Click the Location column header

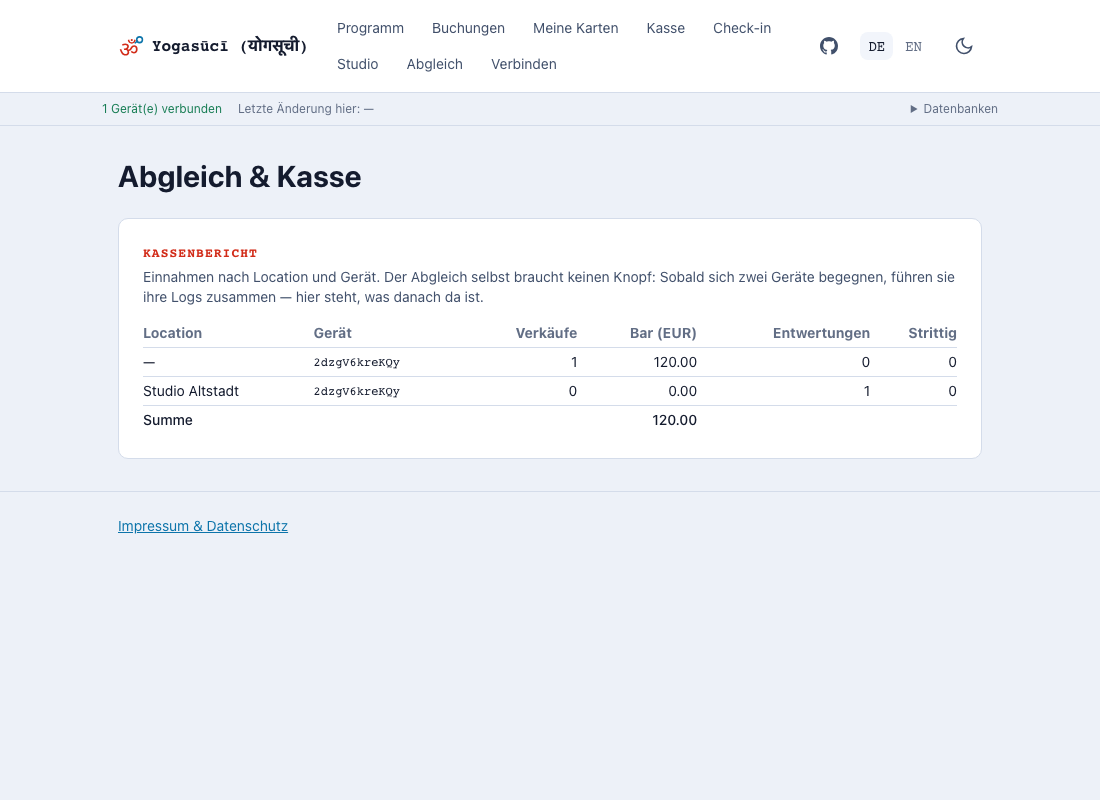[173, 333]
